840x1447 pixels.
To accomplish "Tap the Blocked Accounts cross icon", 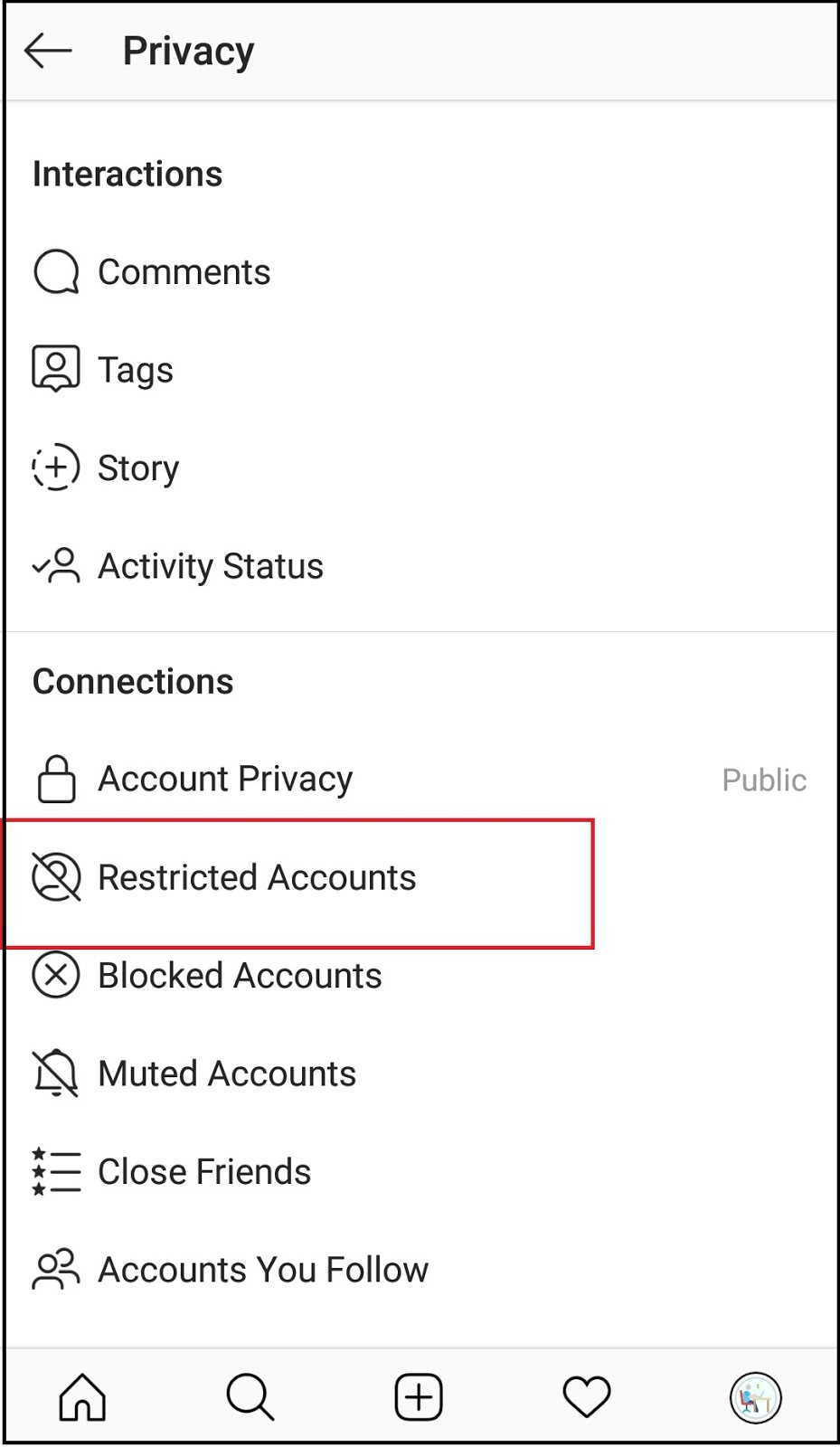I will tap(55, 975).
